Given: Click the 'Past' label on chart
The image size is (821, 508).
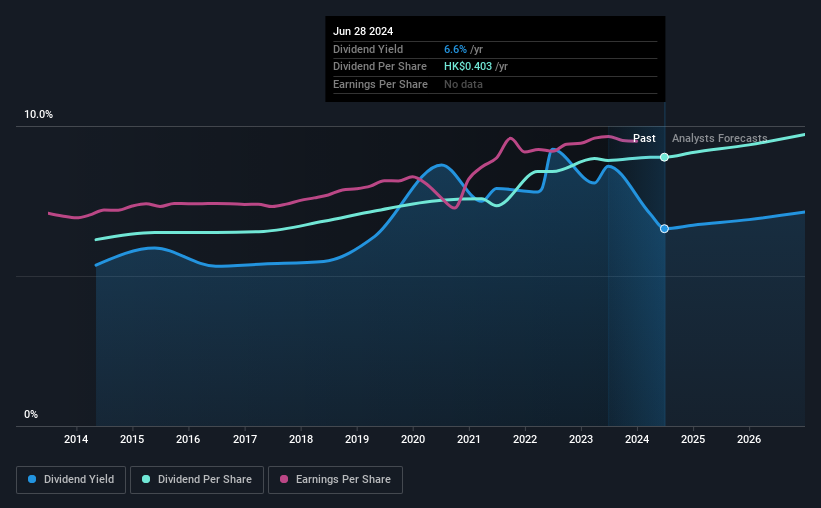Looking at the screenshot, I should [644, 138].
